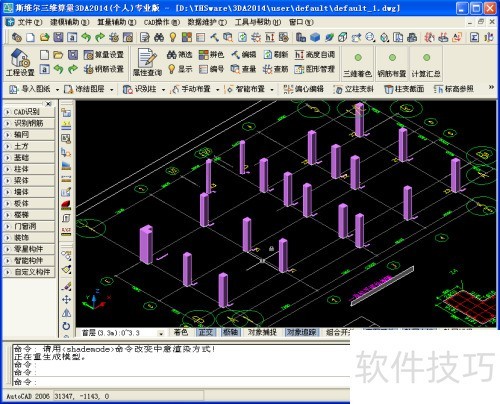Click the 三维着色 button
This screenshot has height=404, width=500.
[x=358, y=64]
